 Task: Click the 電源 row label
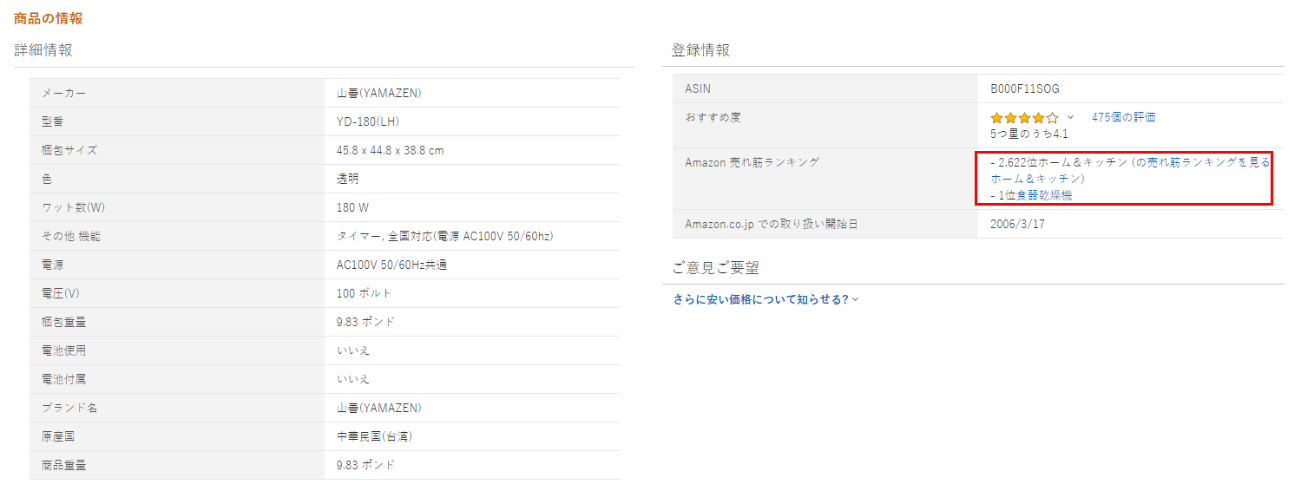[x=52, y=265]
